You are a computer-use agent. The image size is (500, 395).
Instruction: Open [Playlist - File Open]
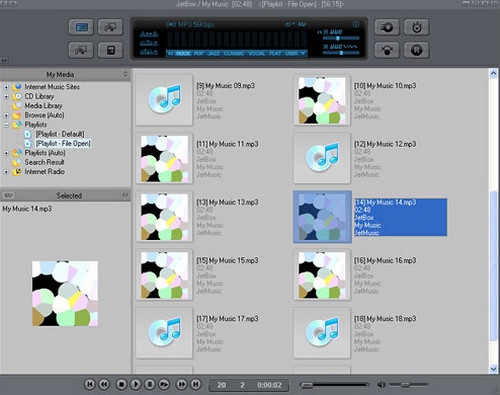pos(63,143)
